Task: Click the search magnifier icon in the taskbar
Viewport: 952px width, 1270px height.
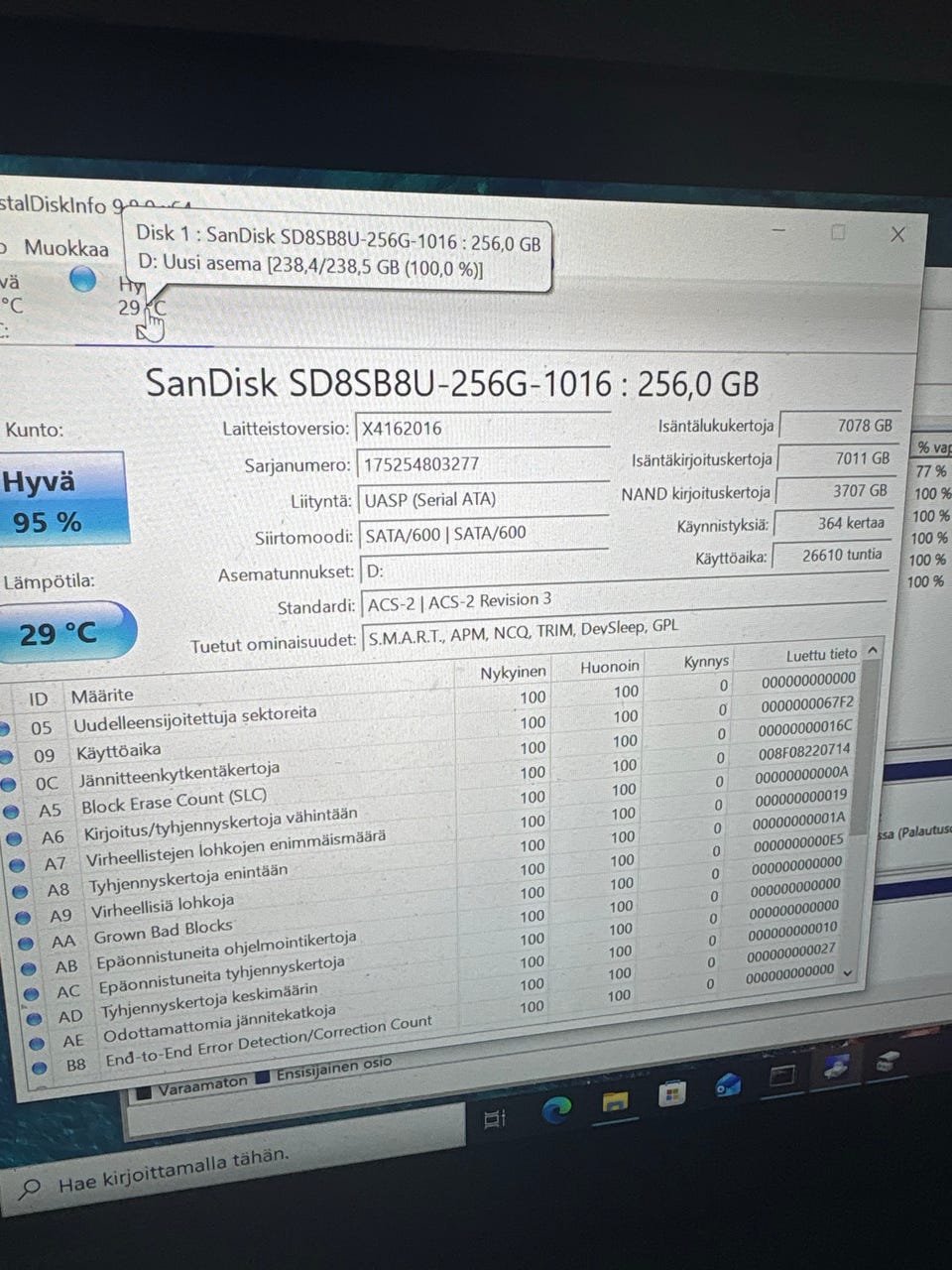Action: [31, 1188]
